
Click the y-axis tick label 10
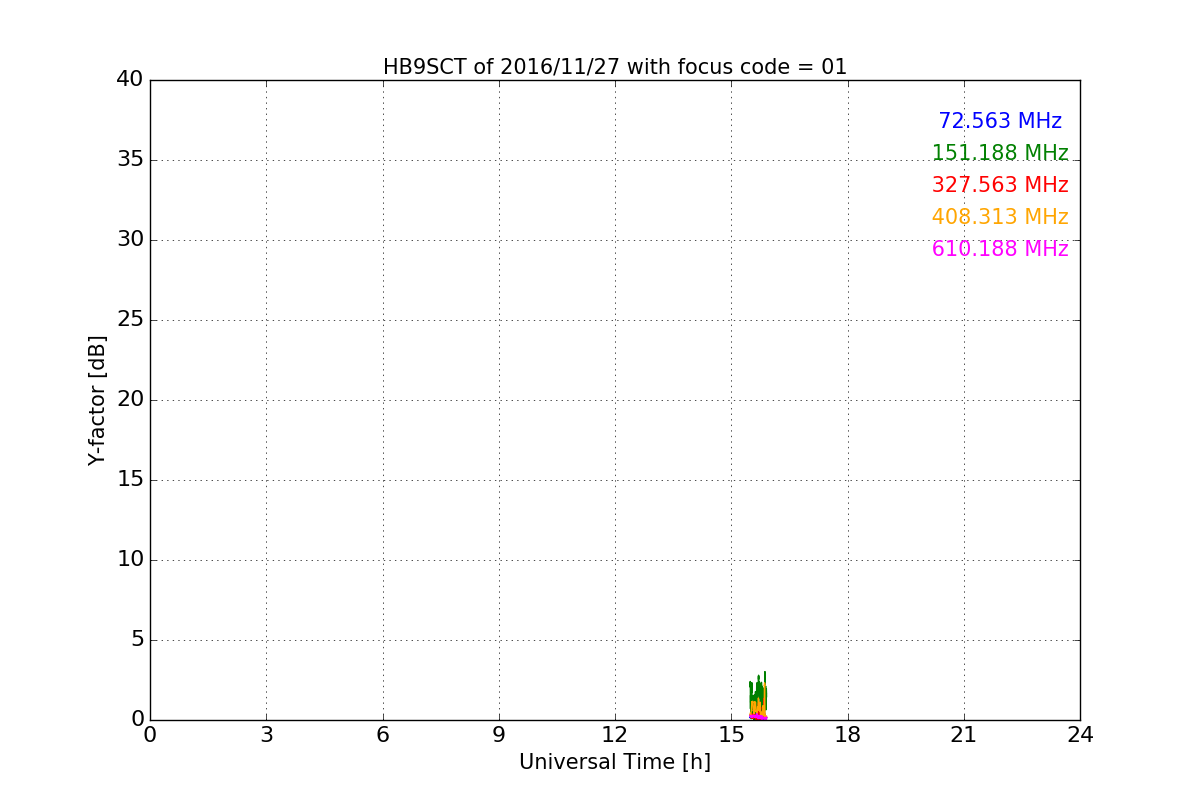pos(130,559)
